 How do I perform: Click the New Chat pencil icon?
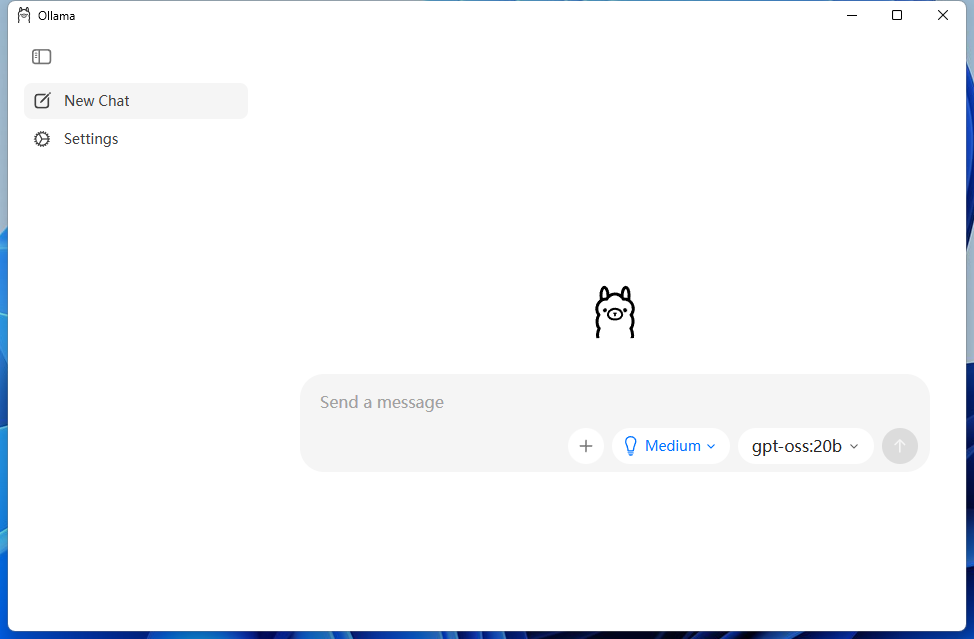(x=42, y=100)
